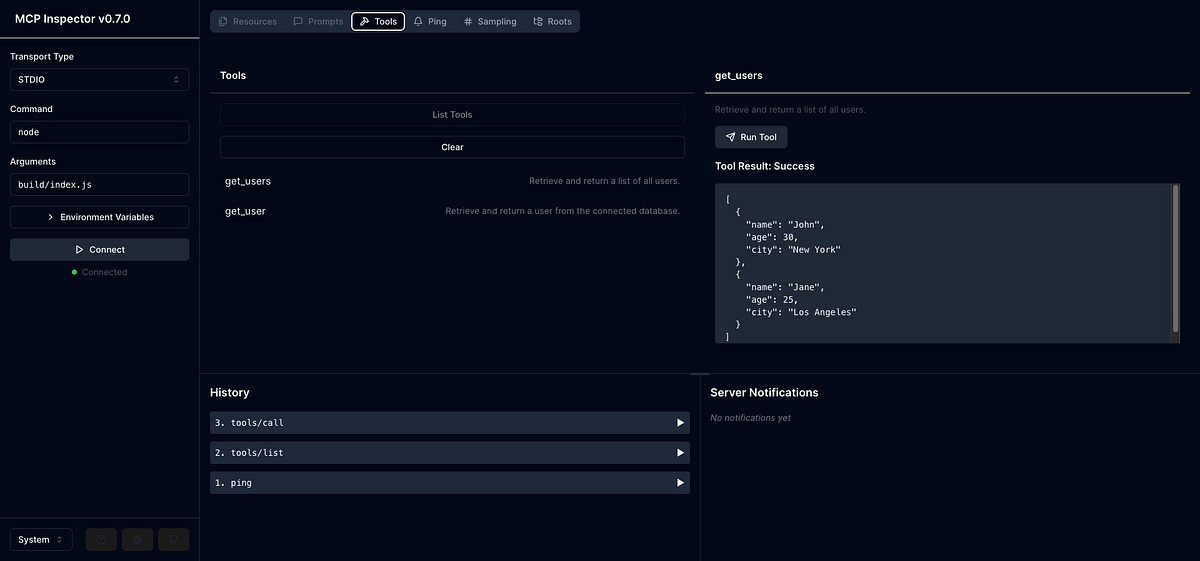Viewport: 1200px width, 561px height.
Task: Switch to the Resources tab
Action: click(247, 21)
